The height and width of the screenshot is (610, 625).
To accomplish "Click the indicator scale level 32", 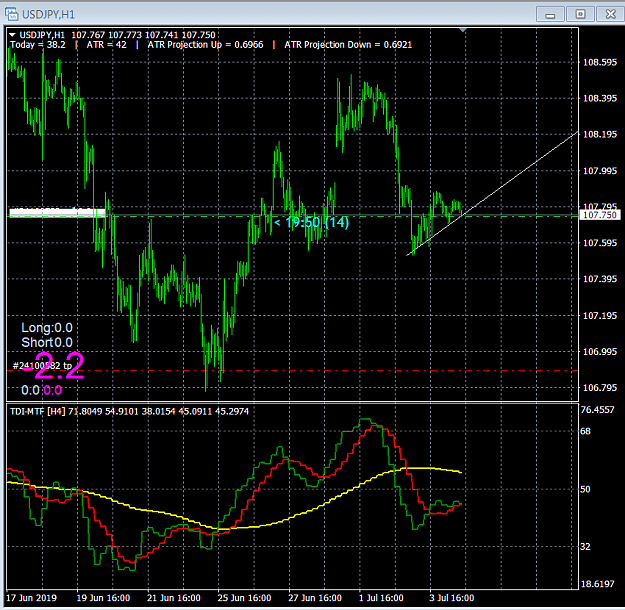I will pos(585,547).
